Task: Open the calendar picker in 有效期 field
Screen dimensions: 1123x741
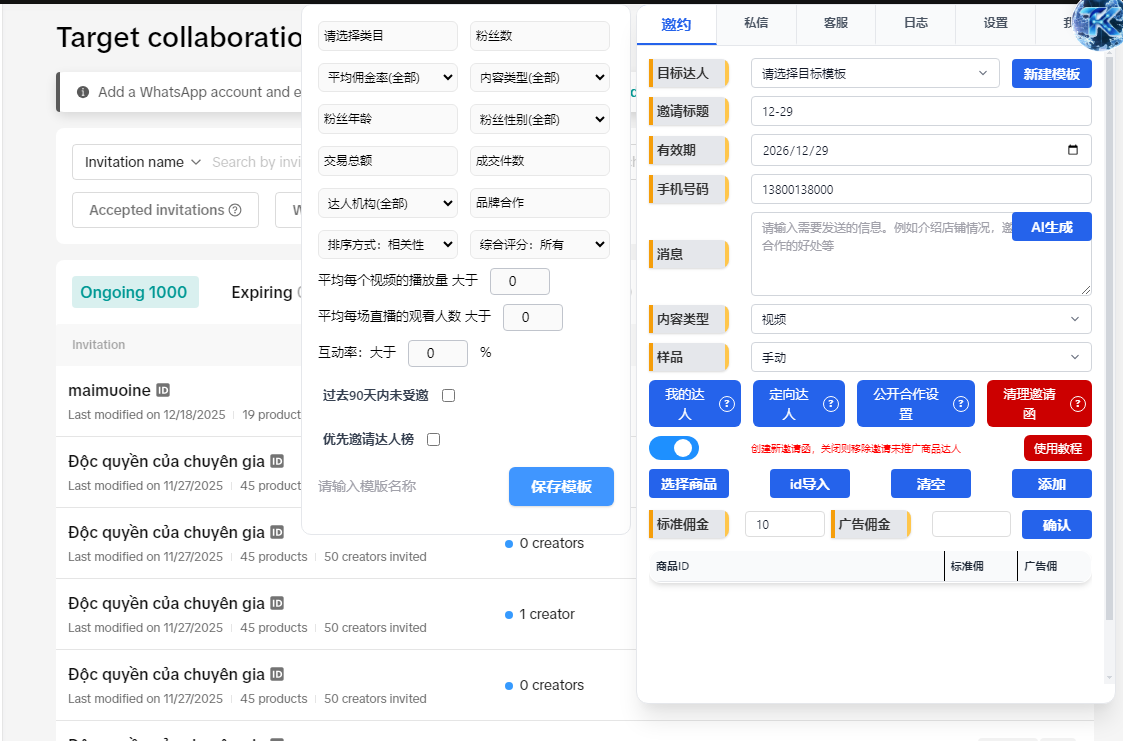Action: point(1073,150)
